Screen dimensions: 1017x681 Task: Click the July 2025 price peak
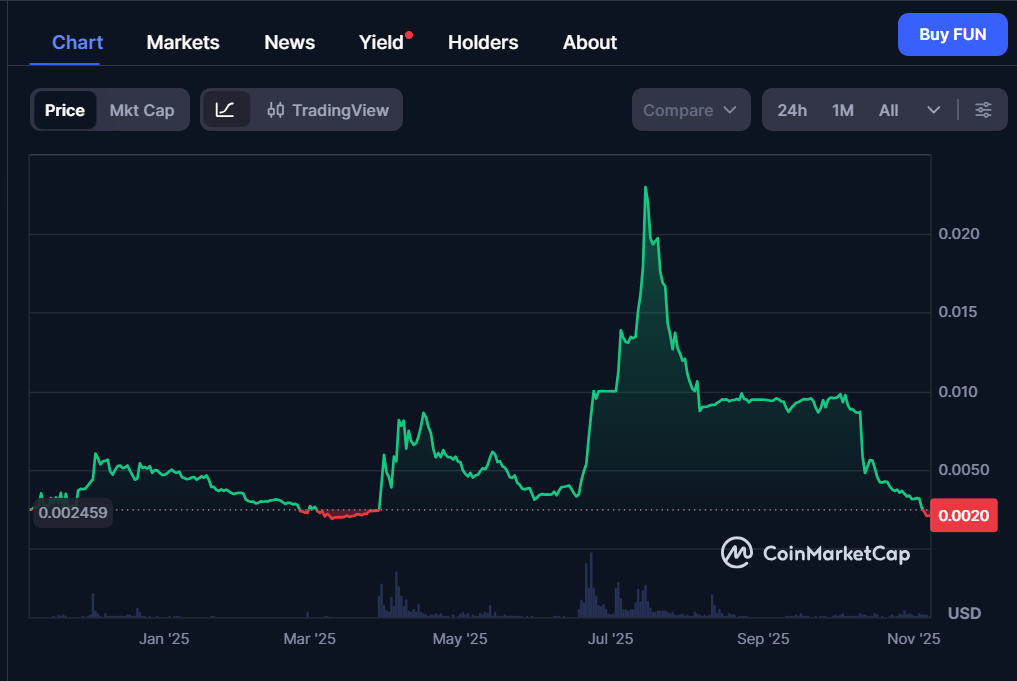tap(646, 188)
